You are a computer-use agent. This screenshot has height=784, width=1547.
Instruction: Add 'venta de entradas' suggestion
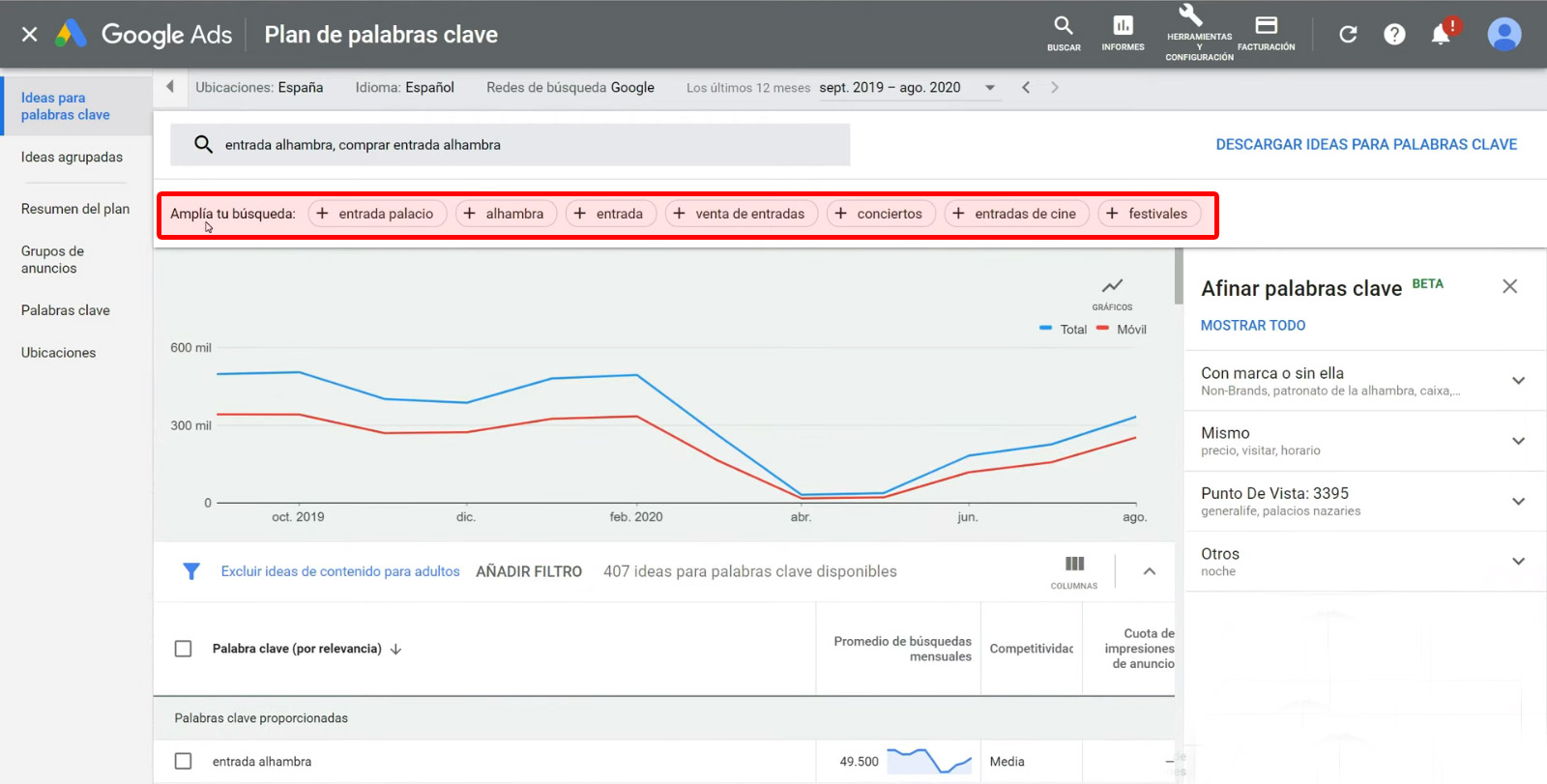pos(742,214)
